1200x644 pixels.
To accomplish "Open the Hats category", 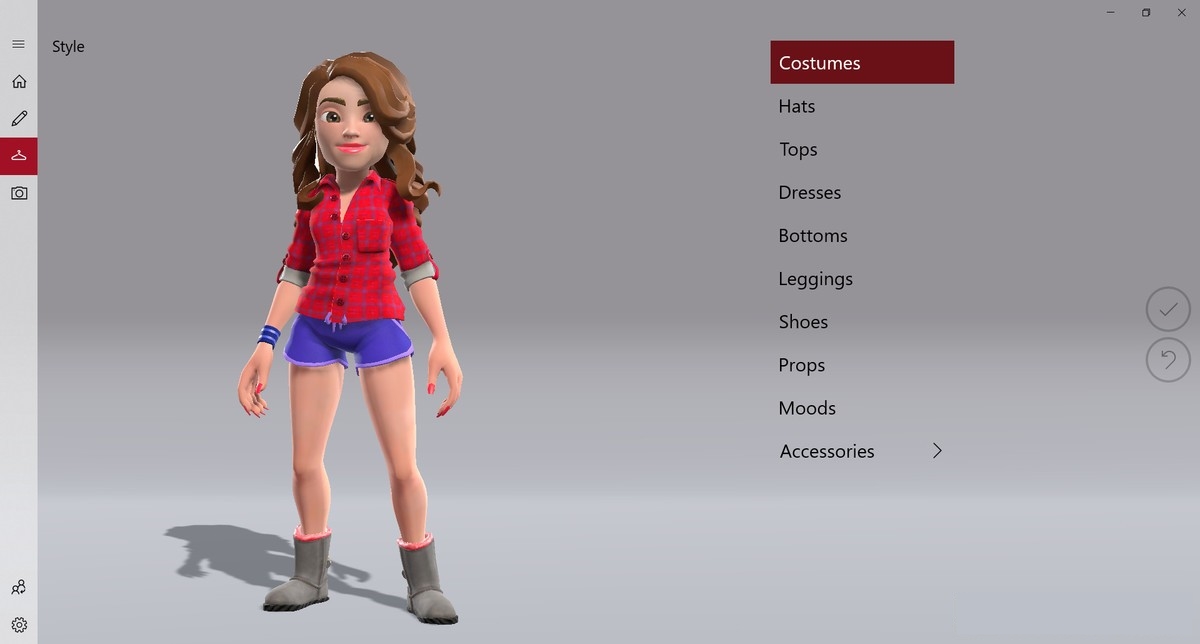I will (x=797, y=106).
